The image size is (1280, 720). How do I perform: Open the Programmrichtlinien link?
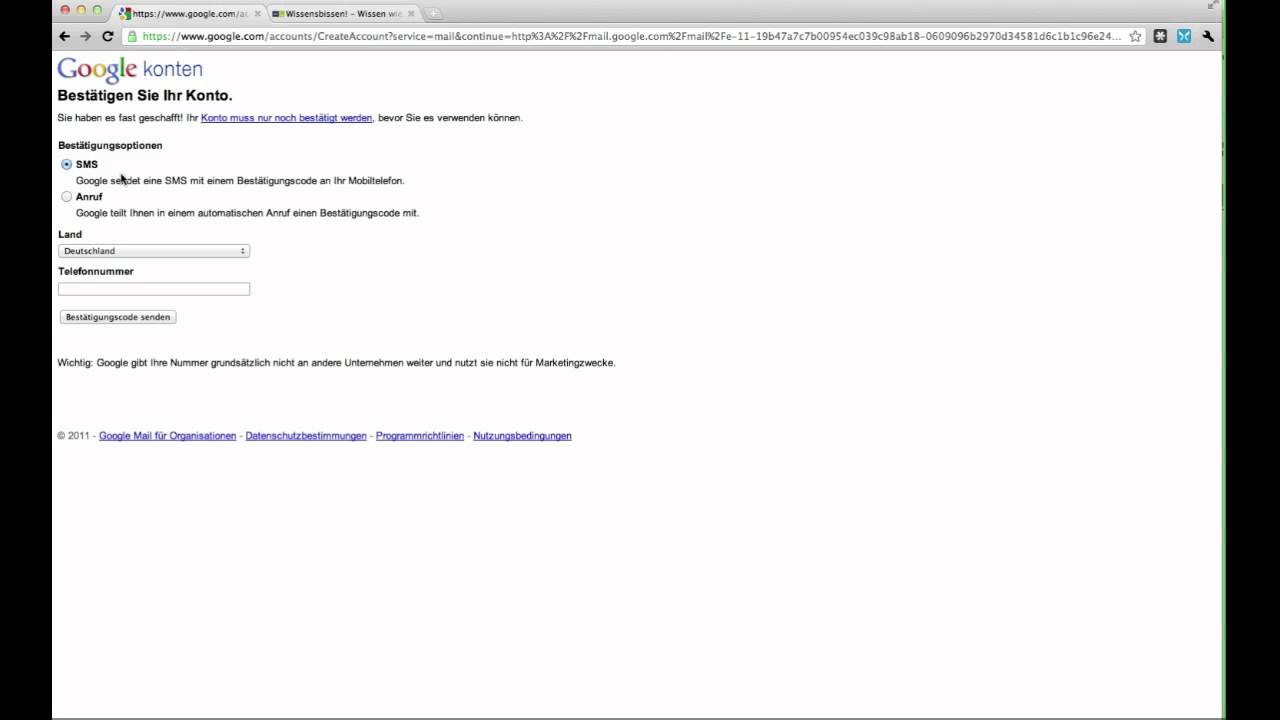coord(420,436)
